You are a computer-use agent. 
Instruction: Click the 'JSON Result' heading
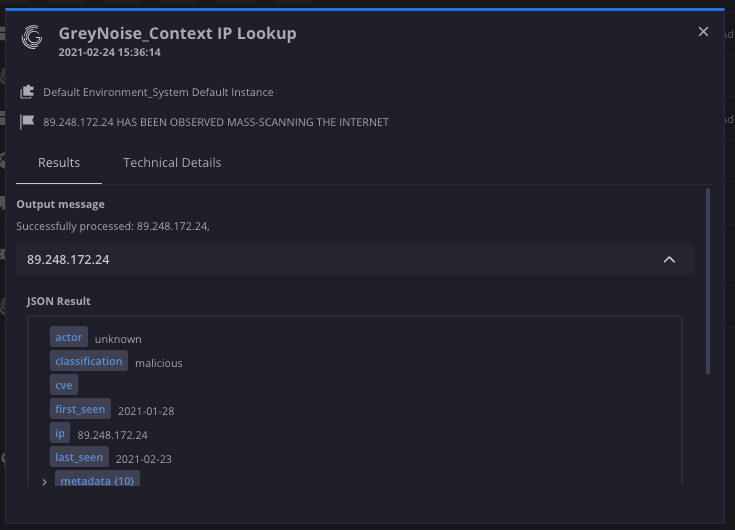59,301
